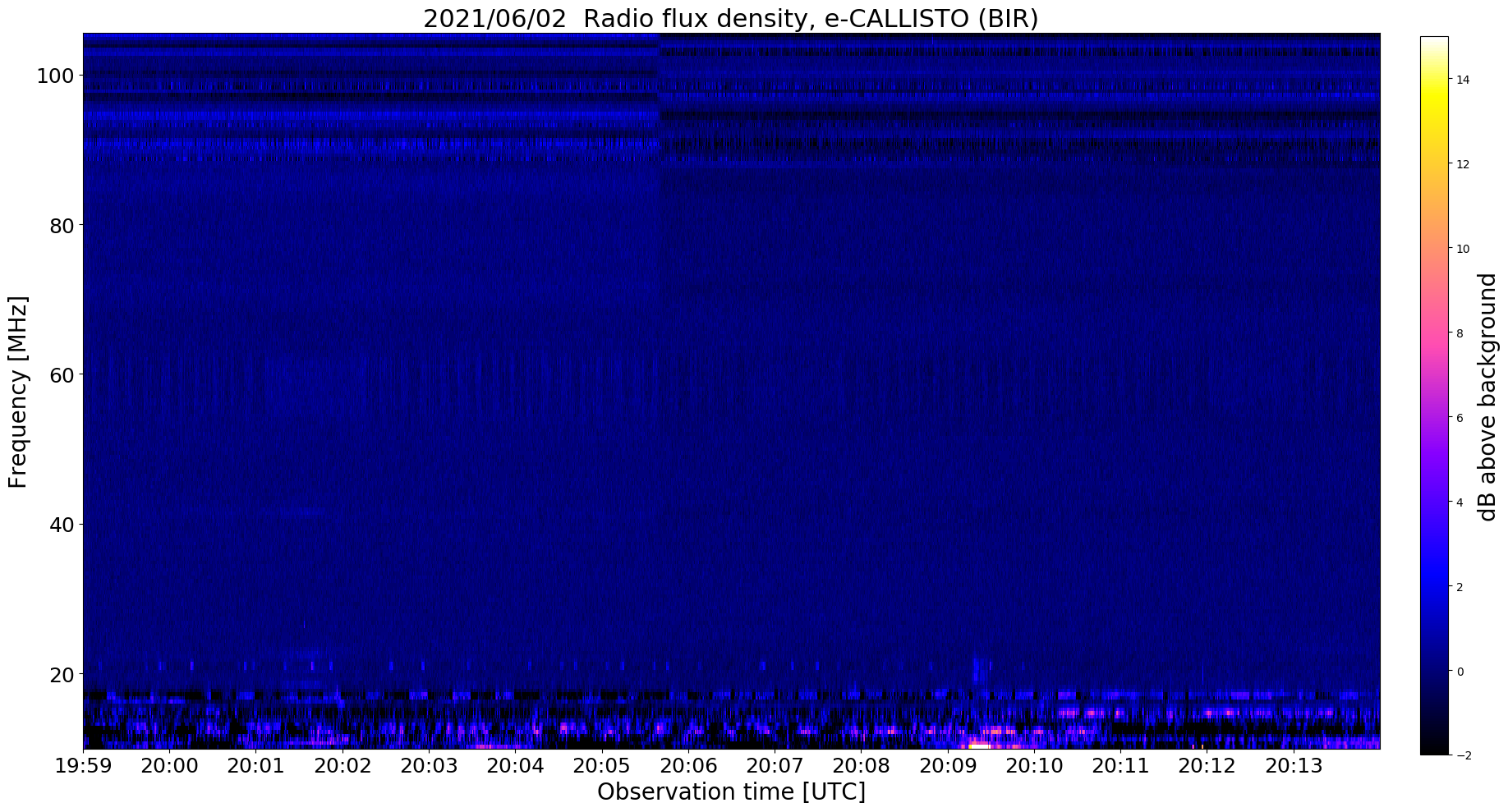Click the 20:05 time tick label

coord(601,766)
